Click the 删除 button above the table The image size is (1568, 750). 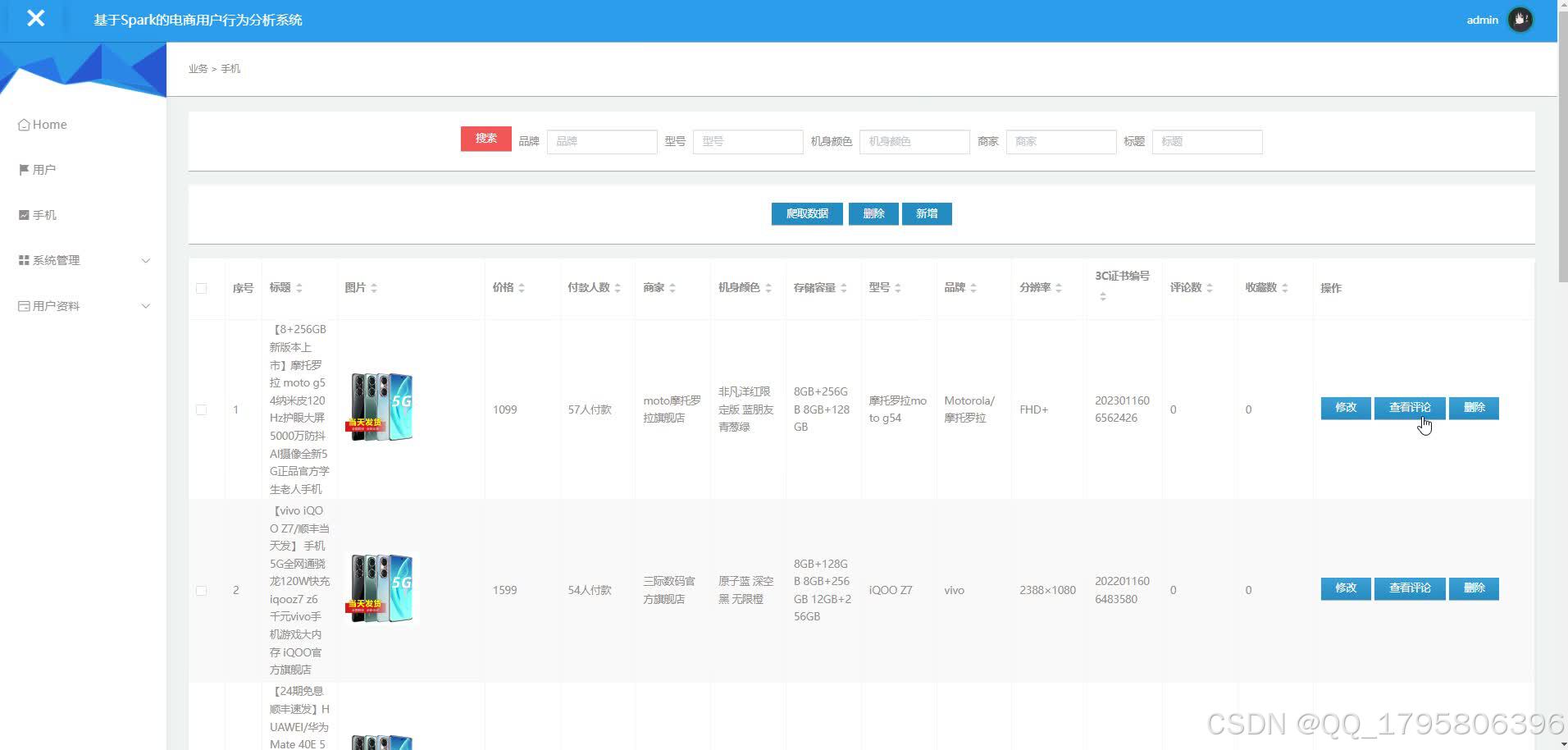pos(873,214)
